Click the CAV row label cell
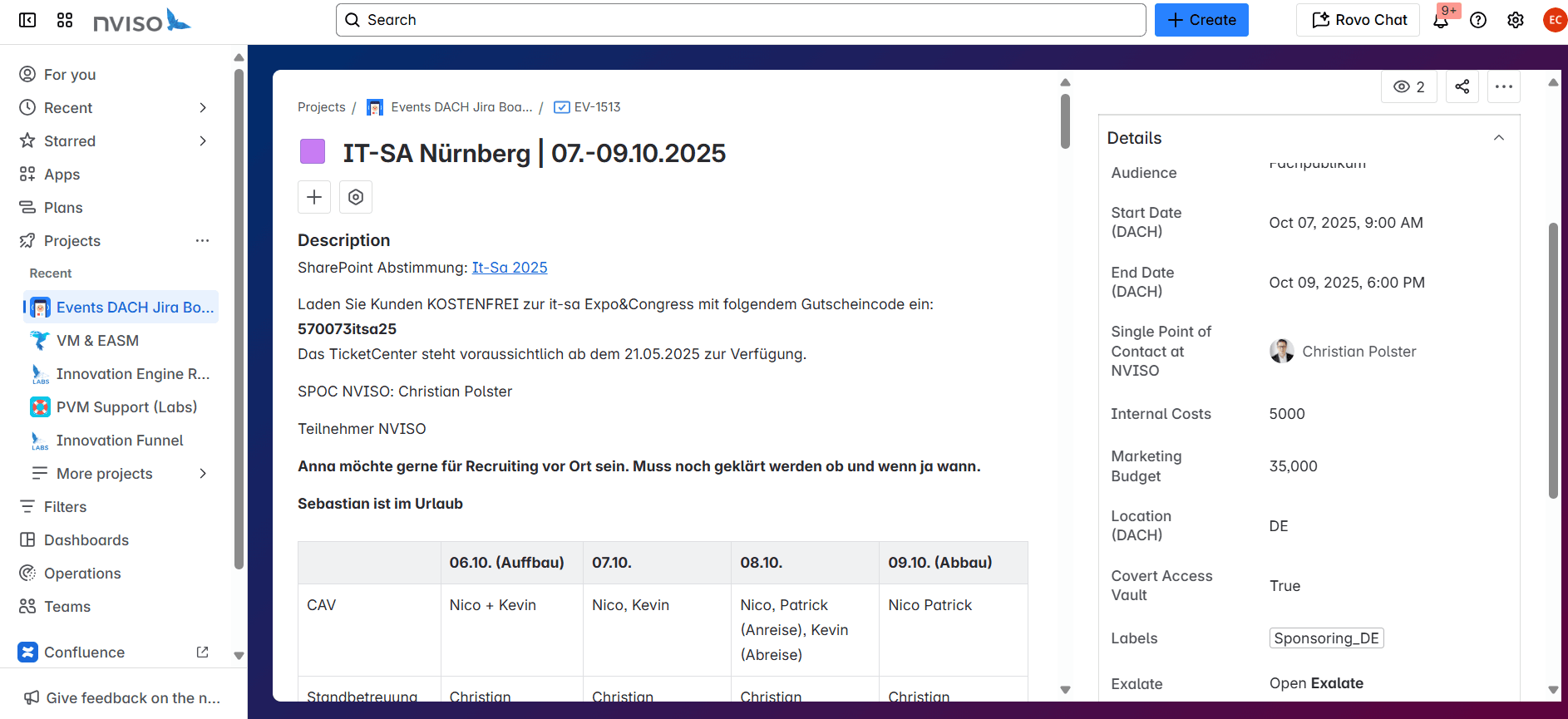Screen dimensions: 1568x719 [x=369, y=630]
